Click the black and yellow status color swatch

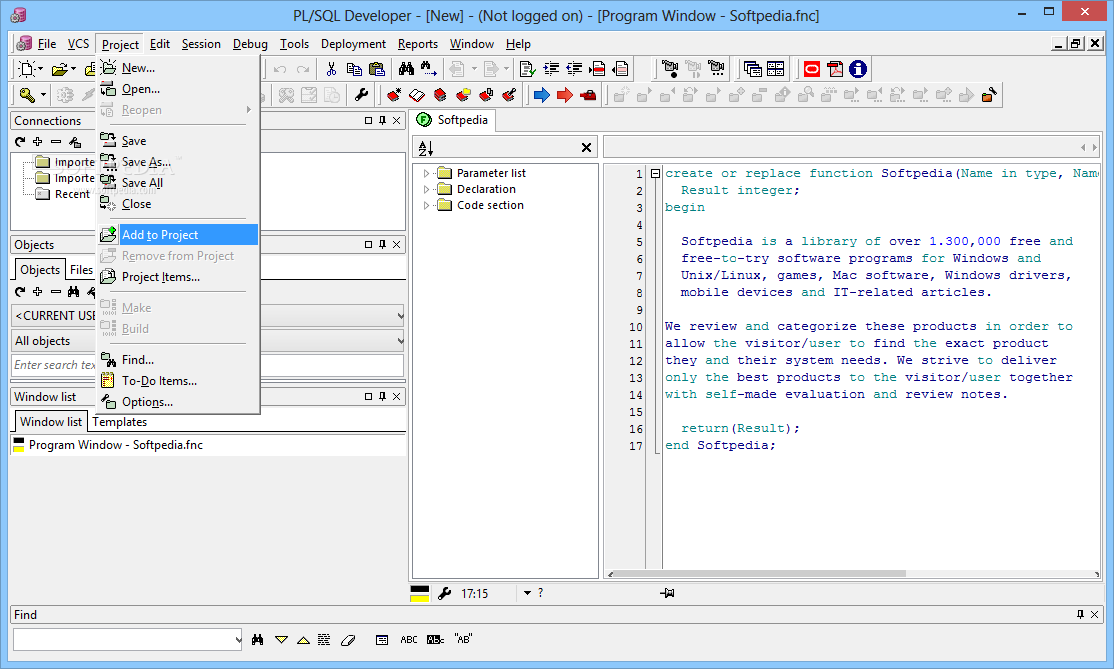click(420, 593)
